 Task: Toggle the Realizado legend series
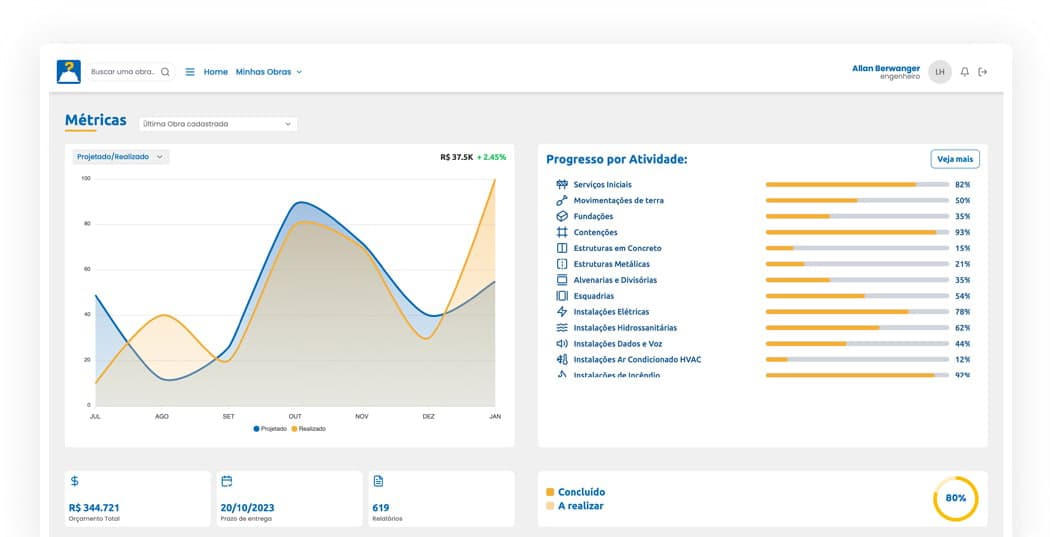309,429
